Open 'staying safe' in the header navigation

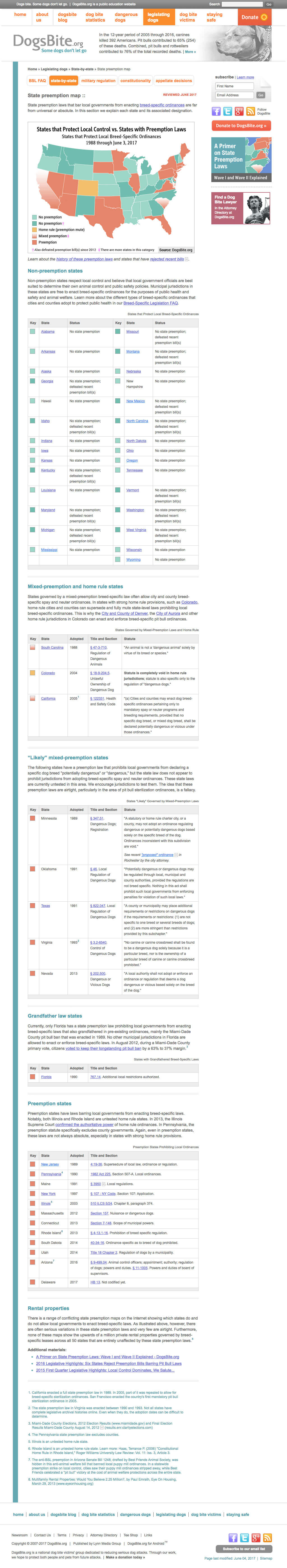point(214,17)
